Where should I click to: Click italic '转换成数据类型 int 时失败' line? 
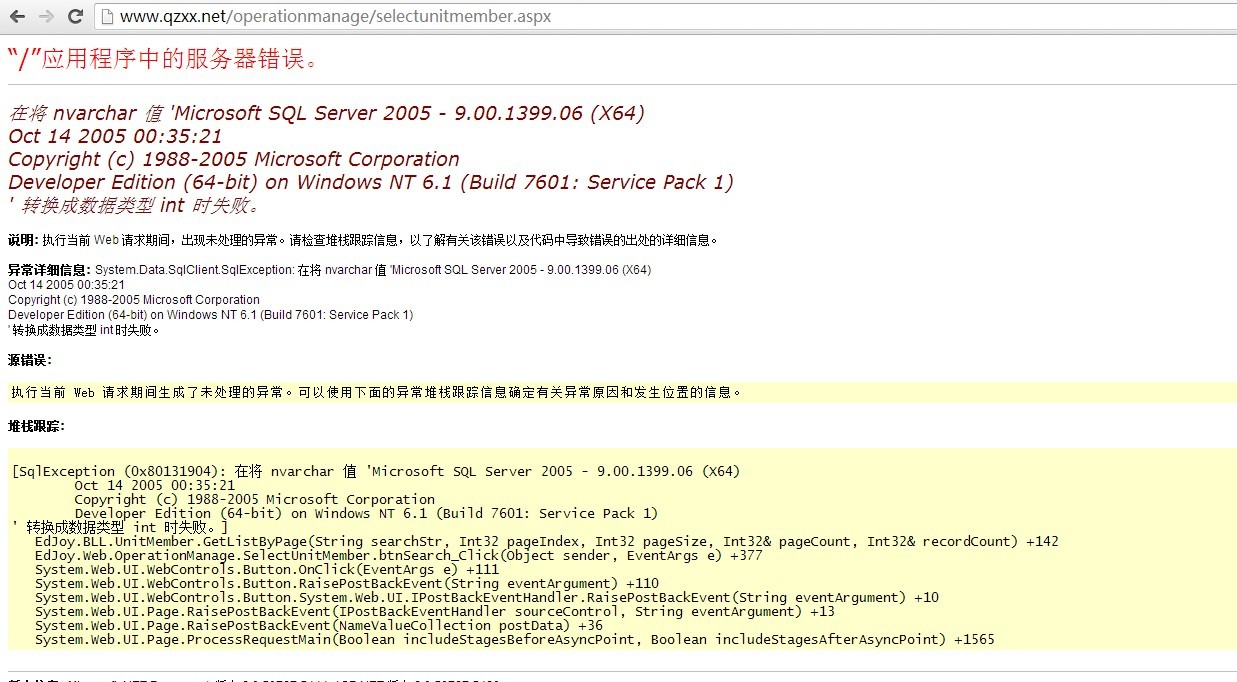[135, 206]
